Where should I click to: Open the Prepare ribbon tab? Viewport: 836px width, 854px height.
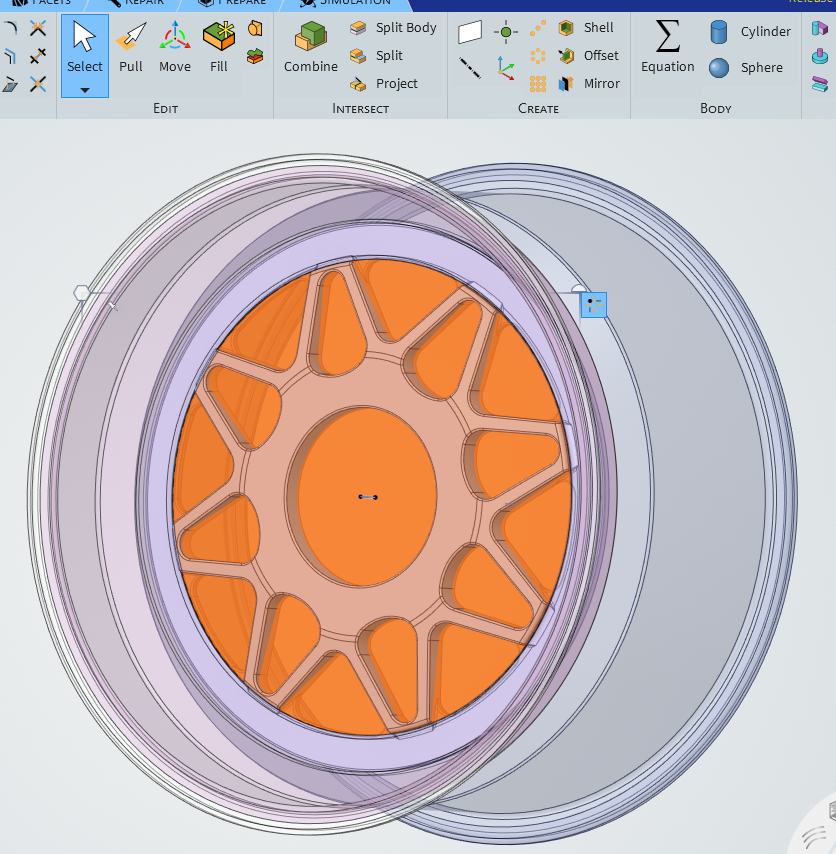click(236, 3)
